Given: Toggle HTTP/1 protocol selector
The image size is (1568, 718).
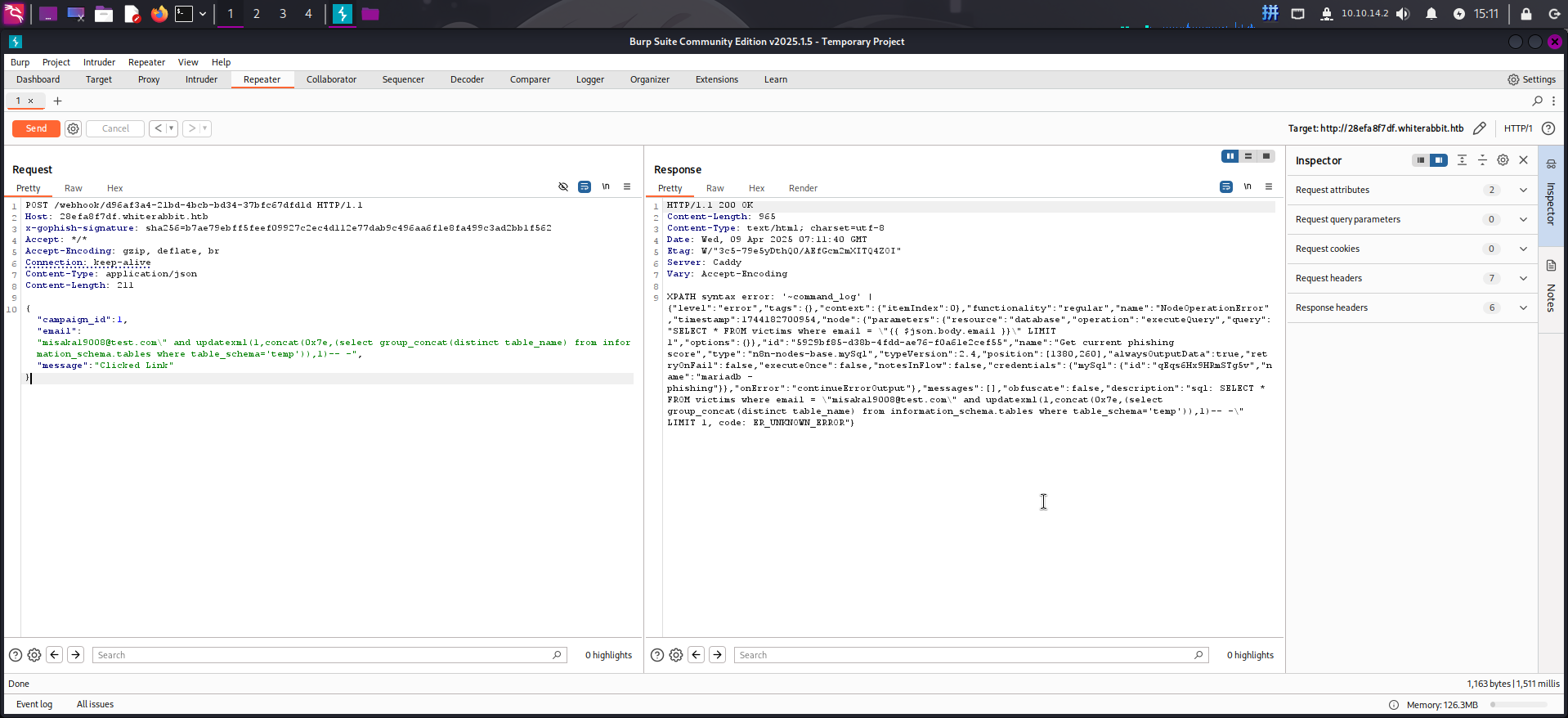Looking at the screenshot, I should pyautogui.click(x=1518, y=128).
